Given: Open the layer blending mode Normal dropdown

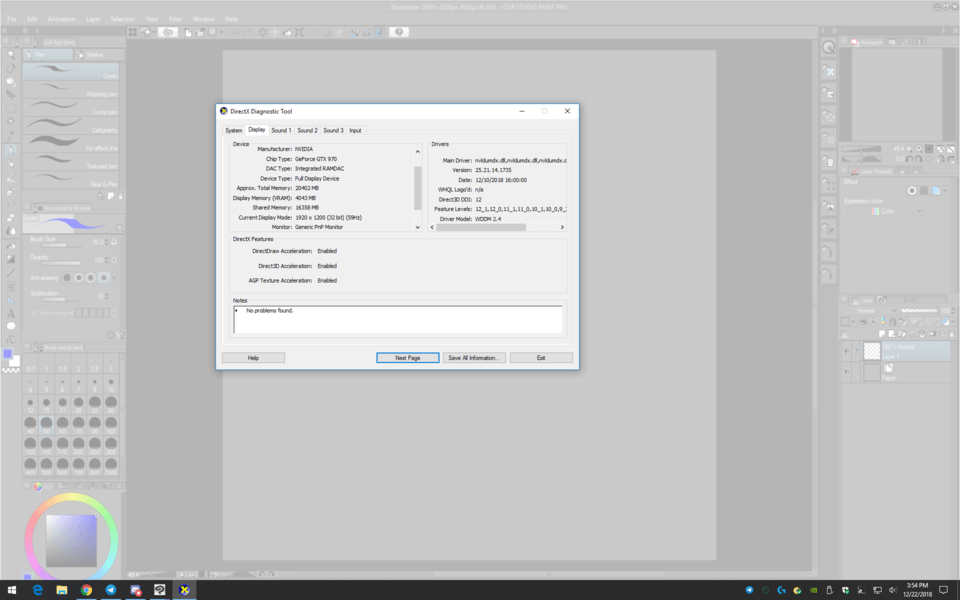Looking at the screenshot, I should [x=871, y=310].
